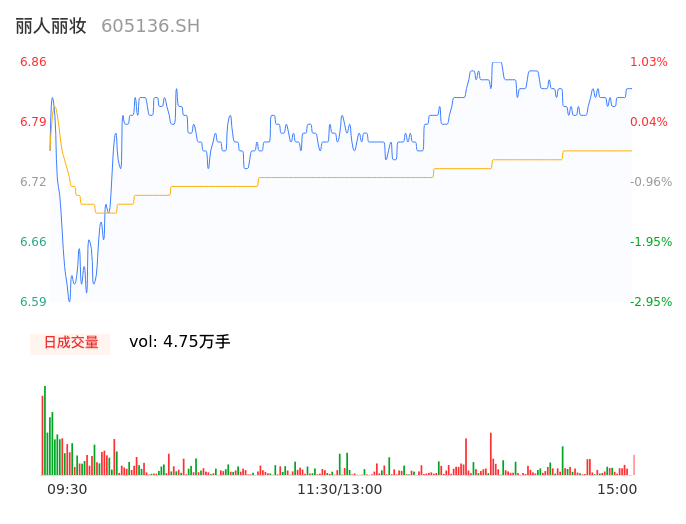Screen dimensions: 686x524
Task: Click the tall red afternoon volume bar
Action: pyautogui.click(x=491, y=454)
